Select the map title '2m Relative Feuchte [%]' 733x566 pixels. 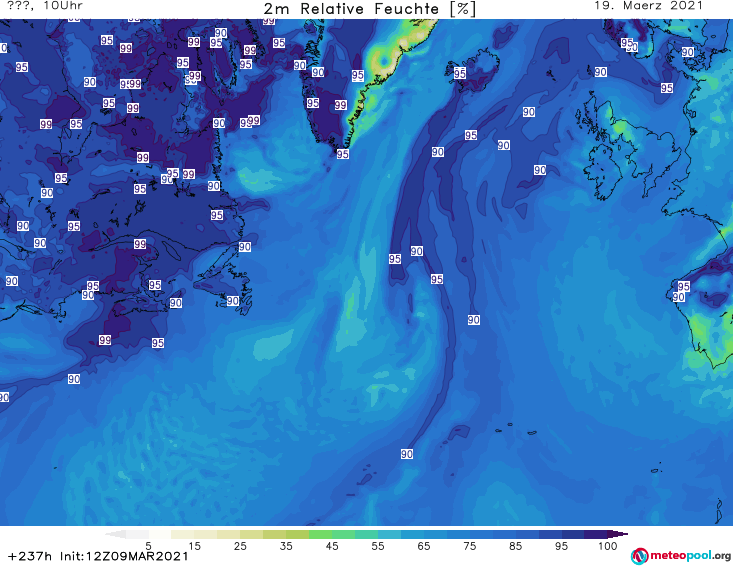[369, 9]
